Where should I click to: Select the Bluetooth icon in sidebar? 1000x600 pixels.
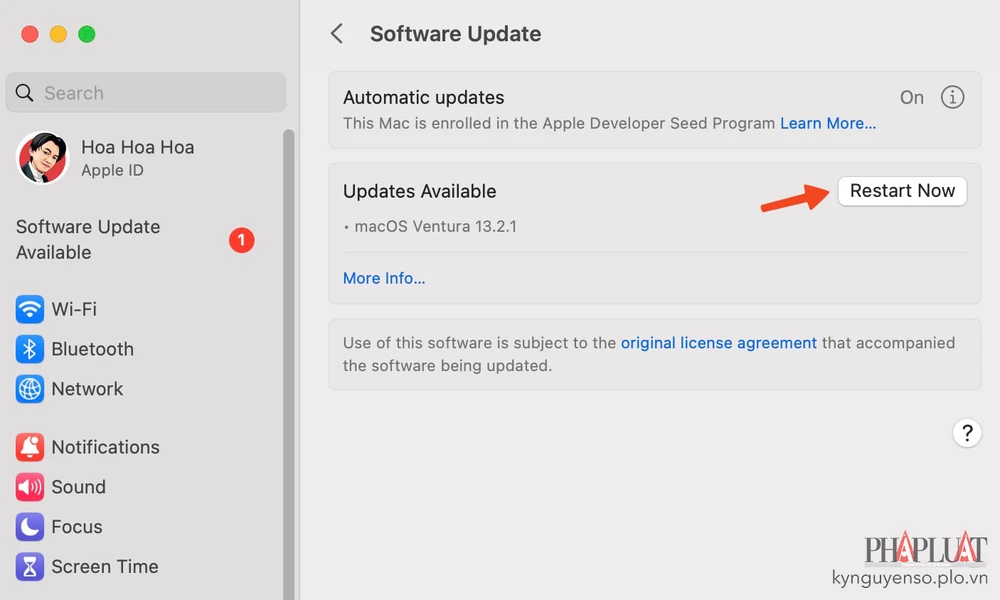coord(30,349)
